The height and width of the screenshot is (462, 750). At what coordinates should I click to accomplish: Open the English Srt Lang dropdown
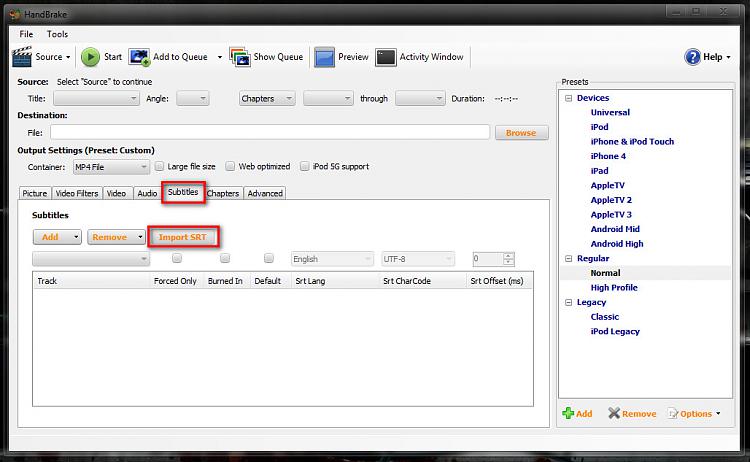point(332,259)
